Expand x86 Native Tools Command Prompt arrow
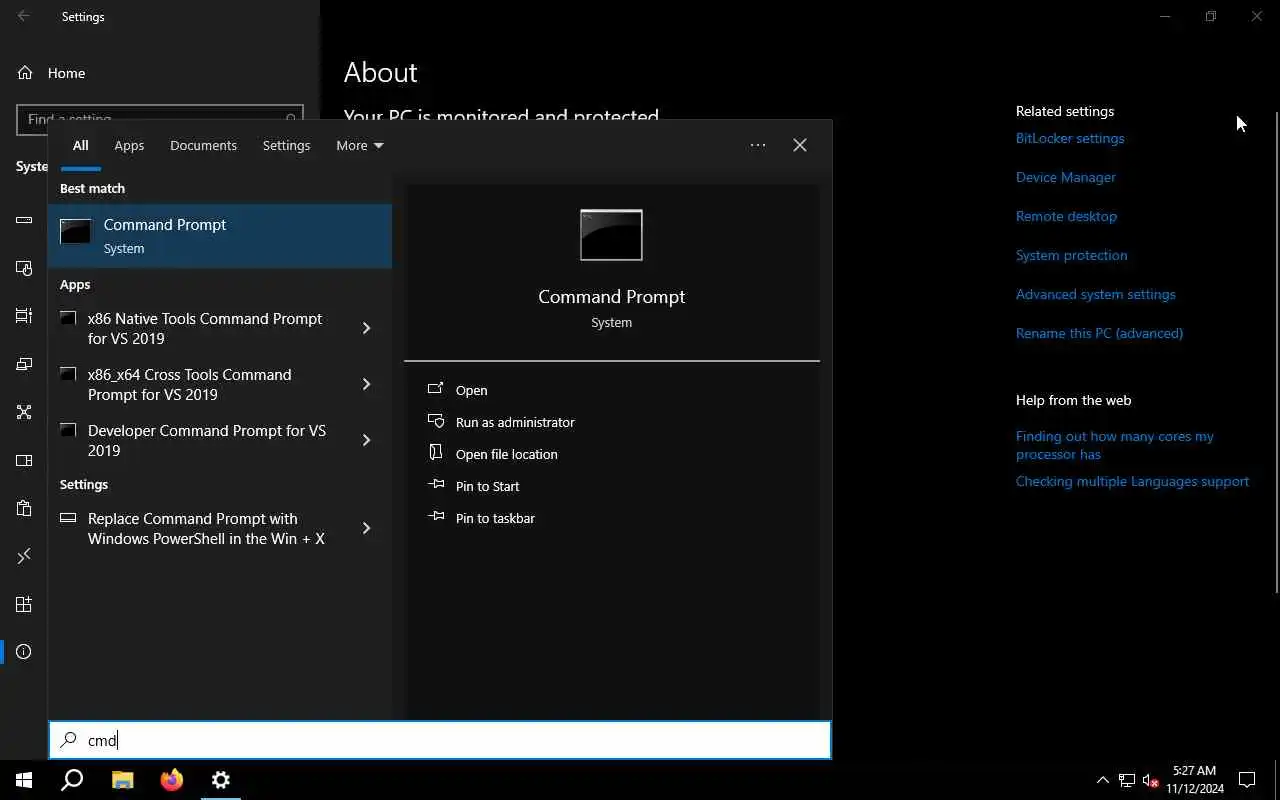 tap(366, 328)
